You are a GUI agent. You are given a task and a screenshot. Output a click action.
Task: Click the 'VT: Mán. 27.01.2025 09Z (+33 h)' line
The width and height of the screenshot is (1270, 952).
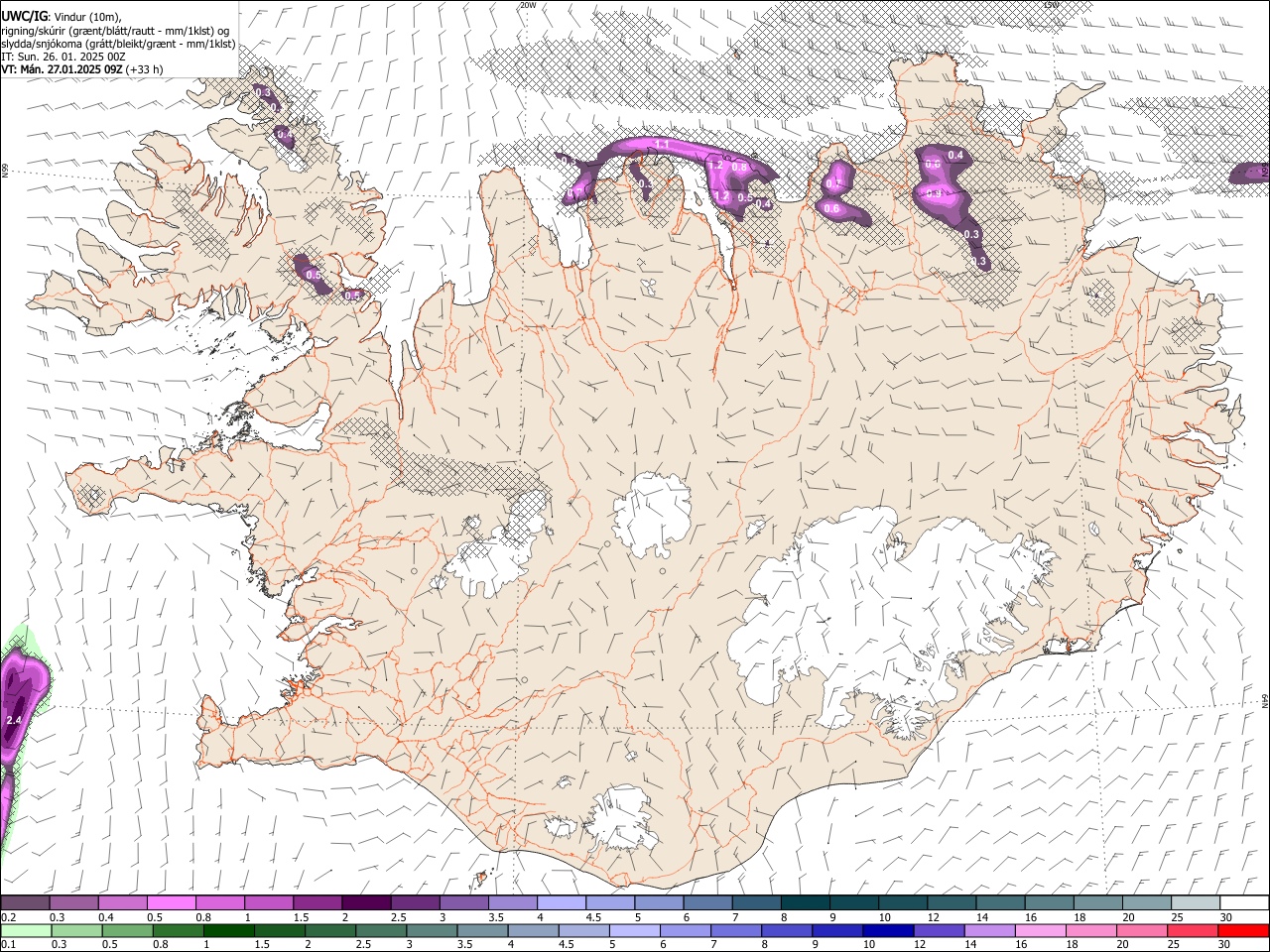(82, 69)
